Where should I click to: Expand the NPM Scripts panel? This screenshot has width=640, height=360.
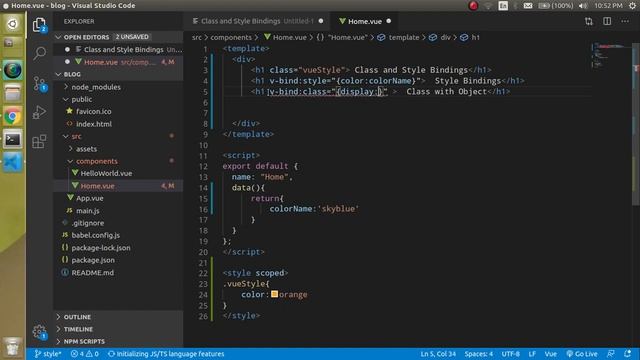point(118,341)
